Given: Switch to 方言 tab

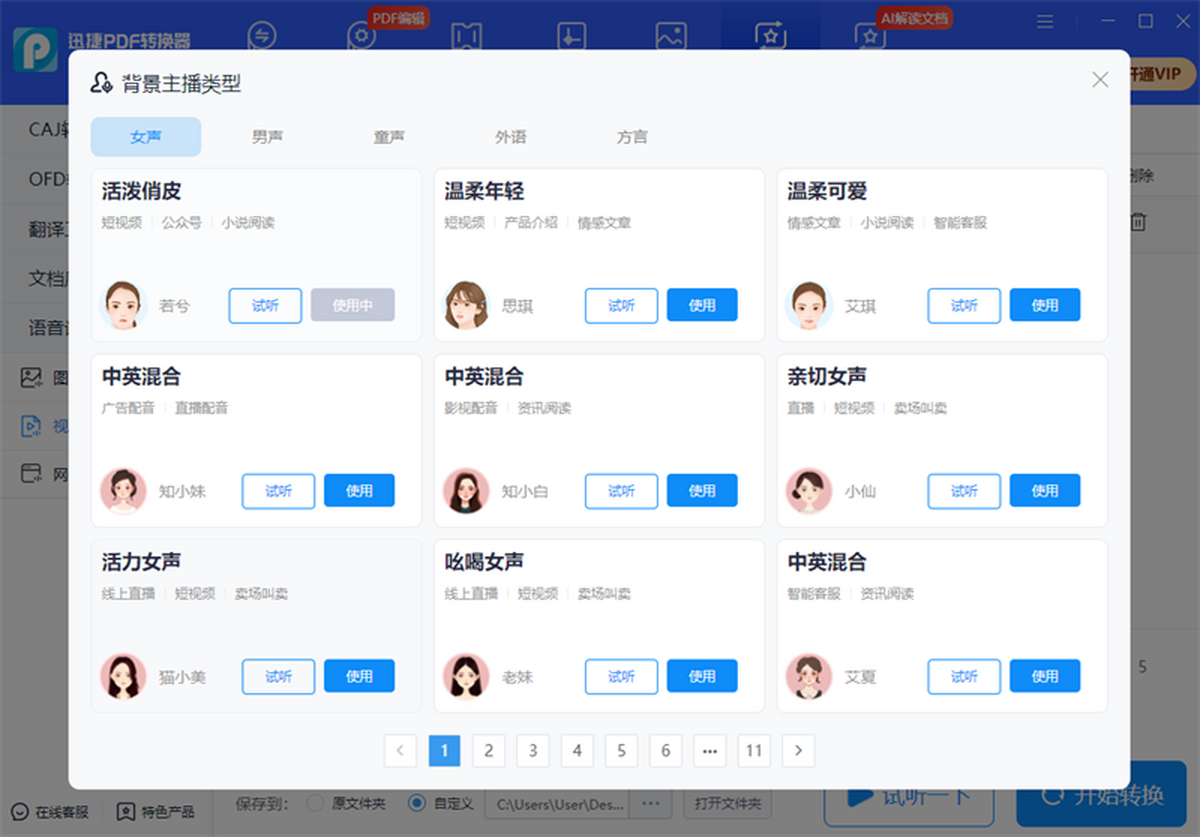Looking at the screenshot, I should pos(632,137).
